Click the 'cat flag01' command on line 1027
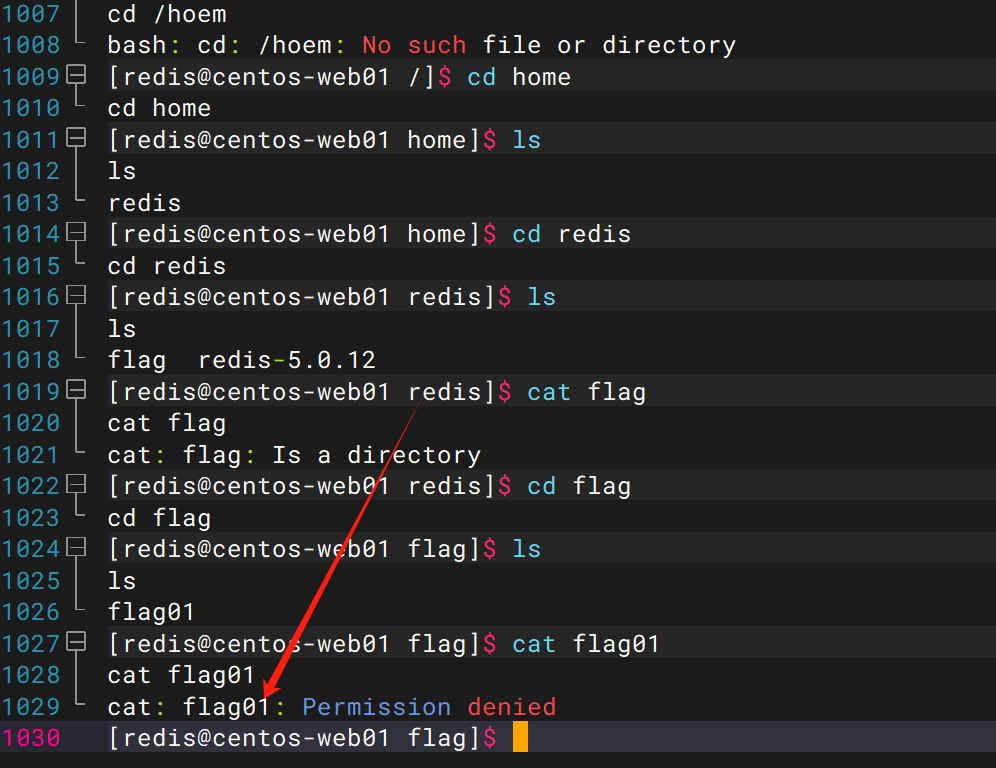The height and width of the screenshot is (768, 996). click(x=586, y=644)
